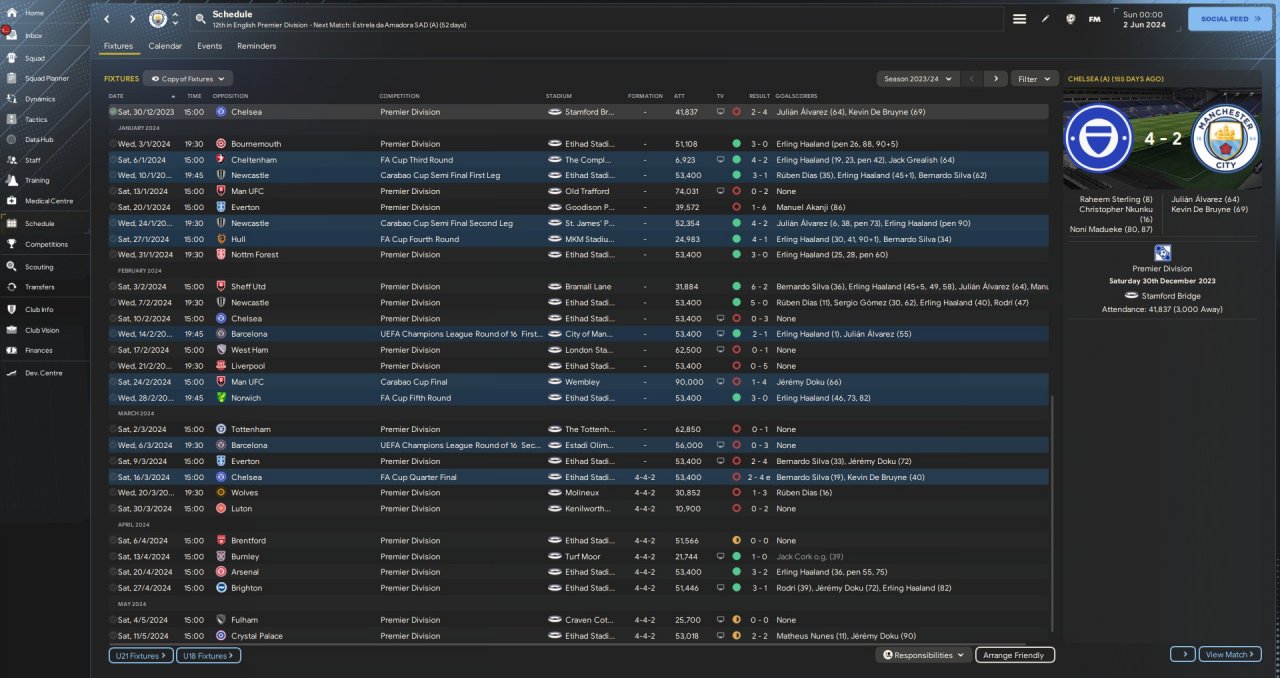Screen dimensions: 1280x678
Task: Click Luton in the fixtures list
Action: 241,509
